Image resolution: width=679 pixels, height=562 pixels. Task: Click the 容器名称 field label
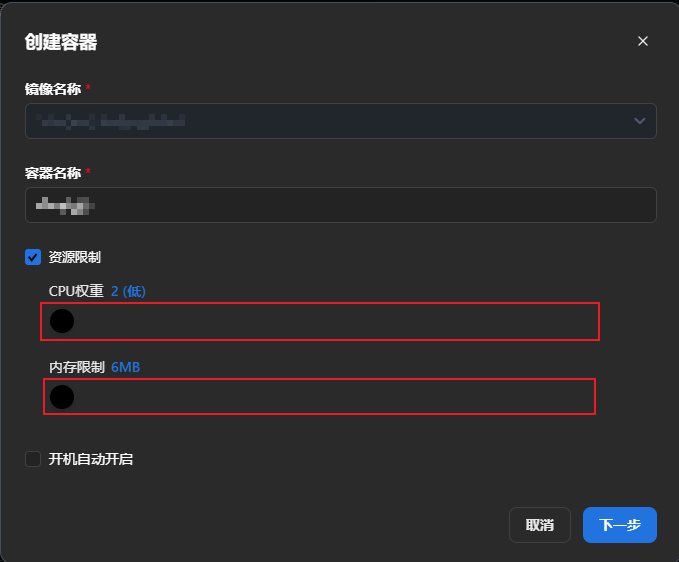point(53,173)
